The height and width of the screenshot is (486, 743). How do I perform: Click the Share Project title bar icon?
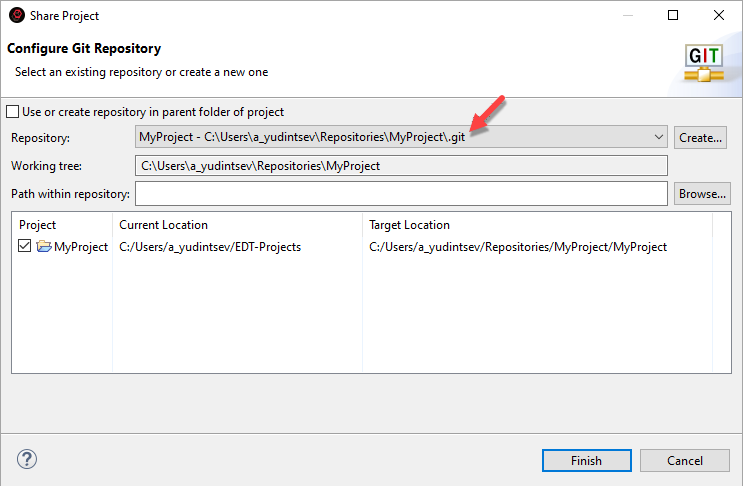(x=17, y=16)
